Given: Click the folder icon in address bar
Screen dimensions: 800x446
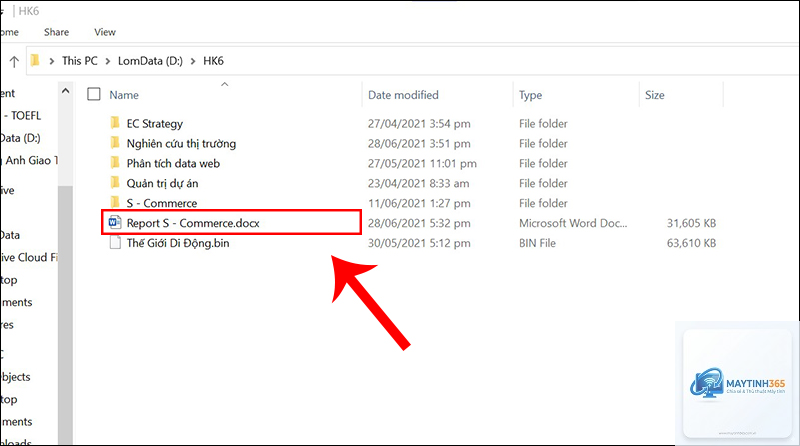Looking at the screenshot, I should click(35, 61).
